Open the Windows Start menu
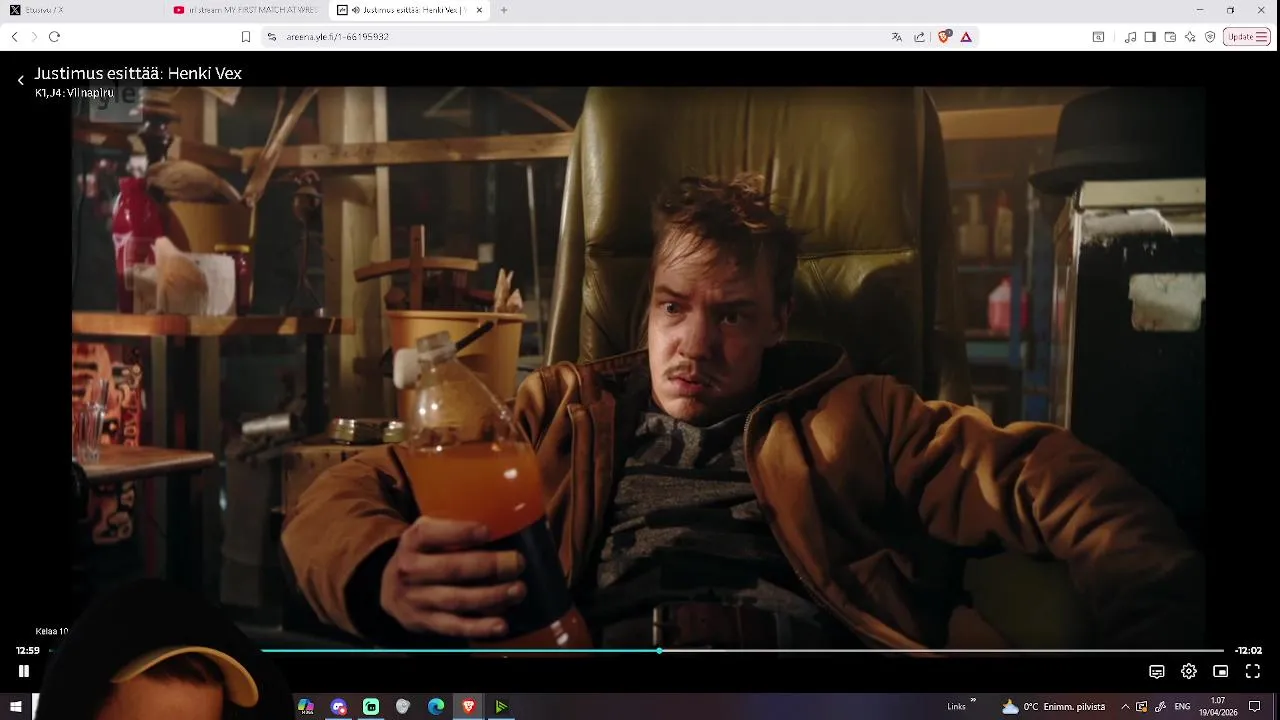The image size is (1280, 720). (15, 707)
